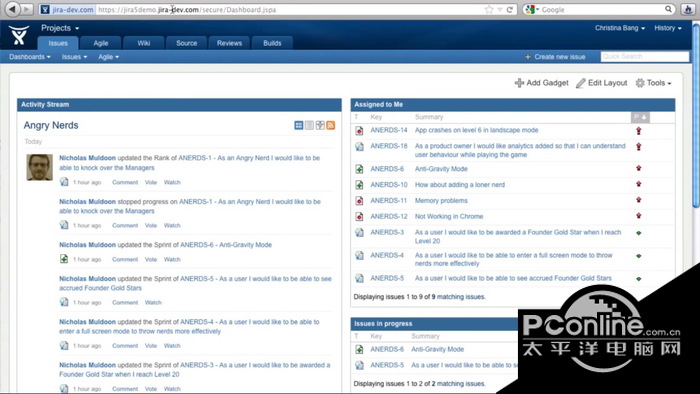Open Anti-Gravity Mode summary in Assigned to Me
The height and width of the screenshot is (394, 700).
(x=441, y=169)
